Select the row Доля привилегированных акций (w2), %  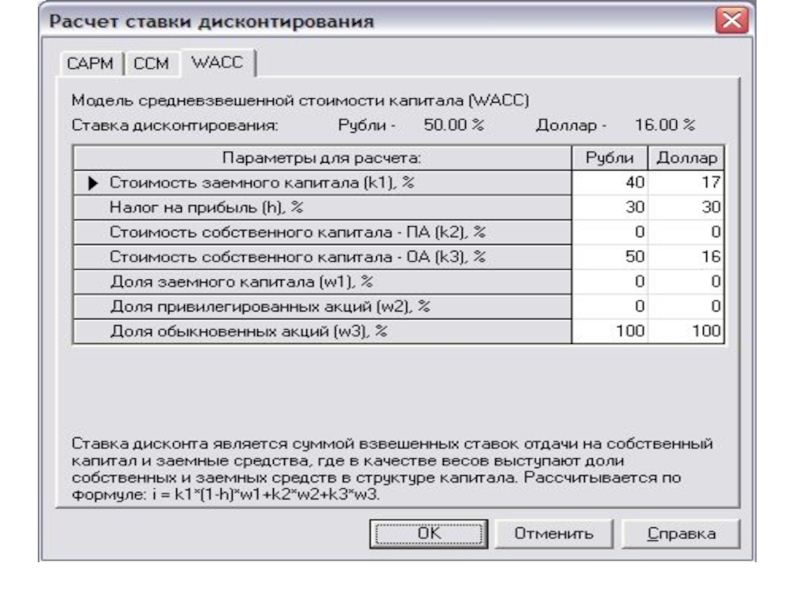click(x=322, y=306)
